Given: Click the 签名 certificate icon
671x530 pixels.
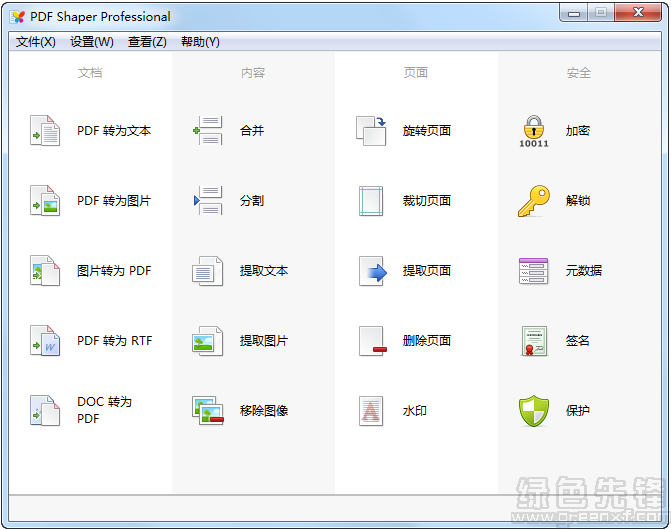Looking at the screenshot, I should 534,341.
